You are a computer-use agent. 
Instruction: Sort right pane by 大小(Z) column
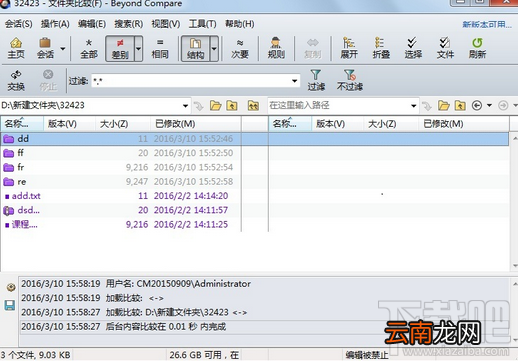(391, 124)
